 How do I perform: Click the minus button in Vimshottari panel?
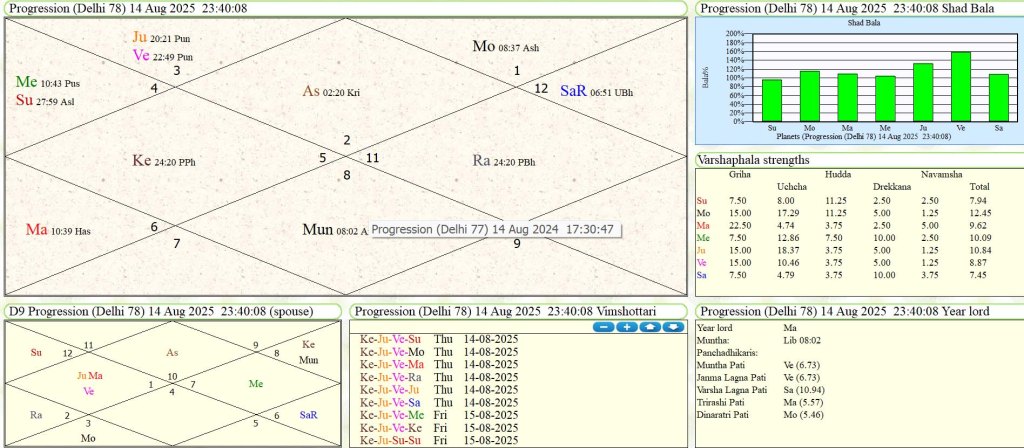click(x=603, y=327)
